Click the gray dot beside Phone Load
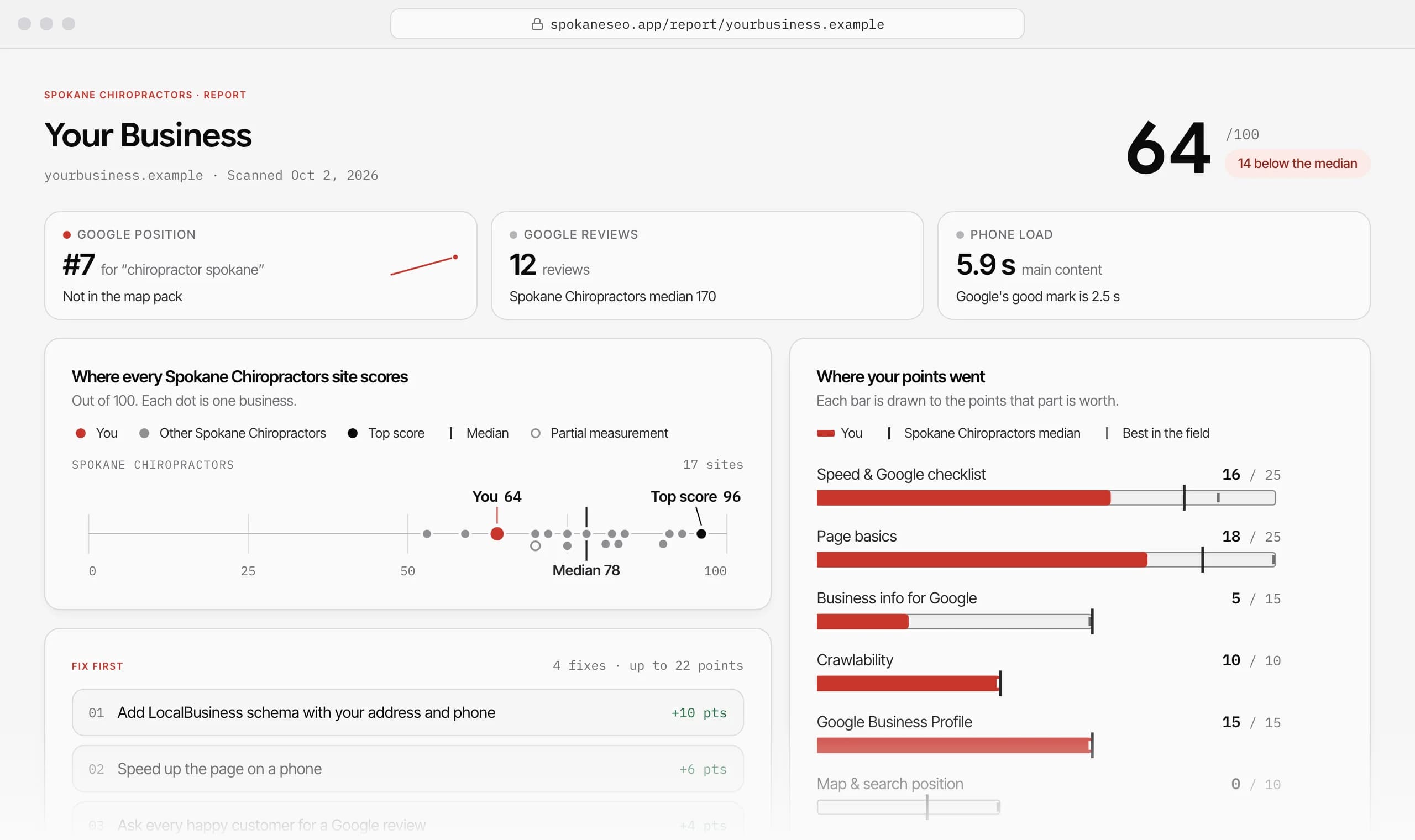This screenshot has height=840, width=1415. 960,235
